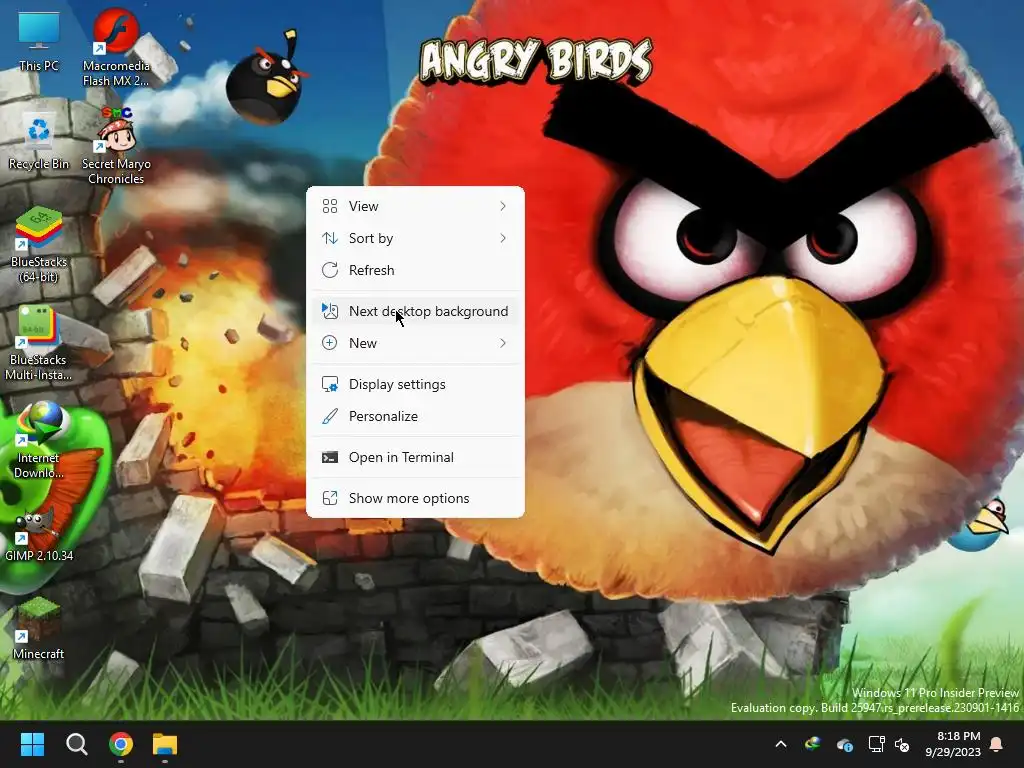
Task: Choose Next desktop background
Action: [x=415, y=312]
